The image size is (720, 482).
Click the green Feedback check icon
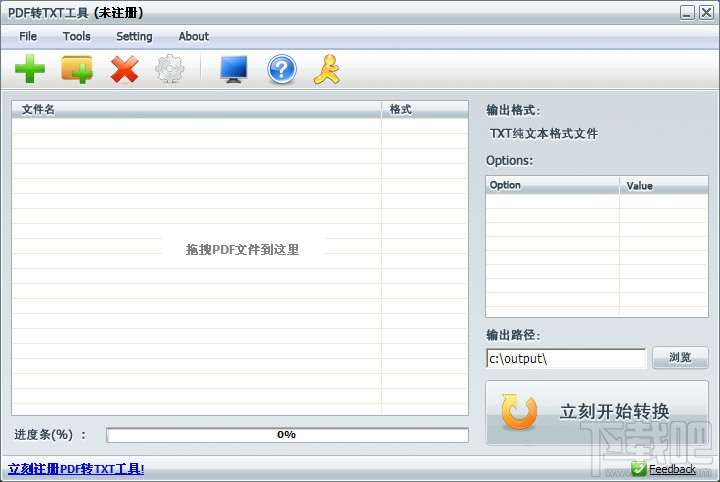(638, 469)
